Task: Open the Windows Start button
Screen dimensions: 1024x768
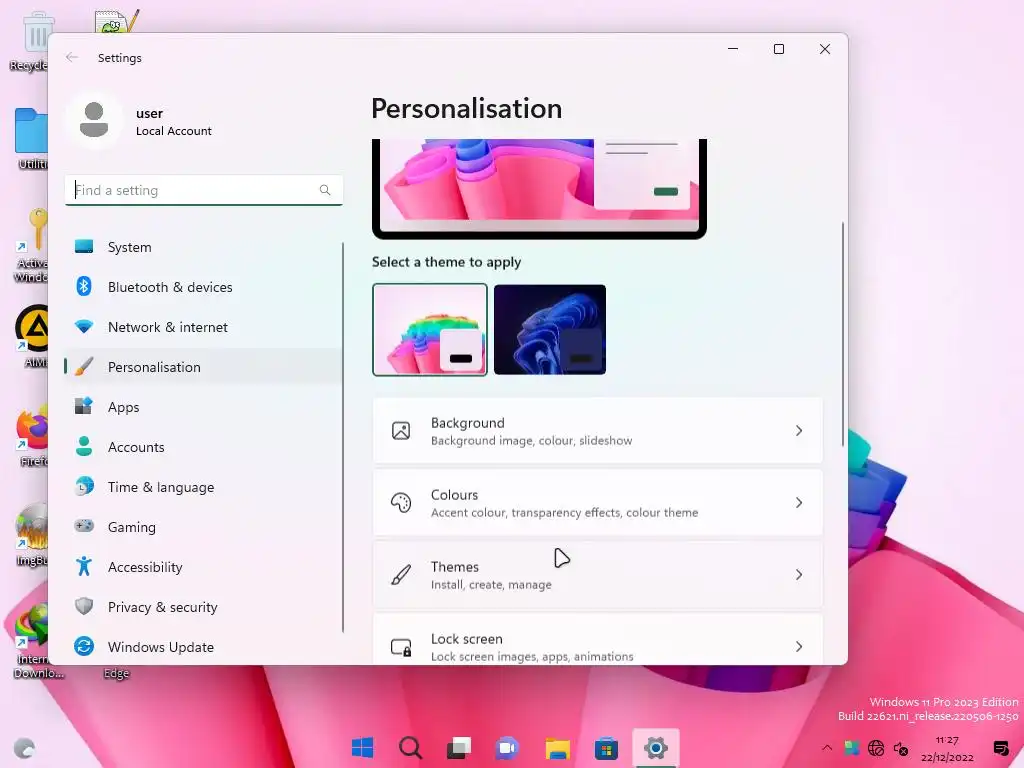Action: click(362, 748)
